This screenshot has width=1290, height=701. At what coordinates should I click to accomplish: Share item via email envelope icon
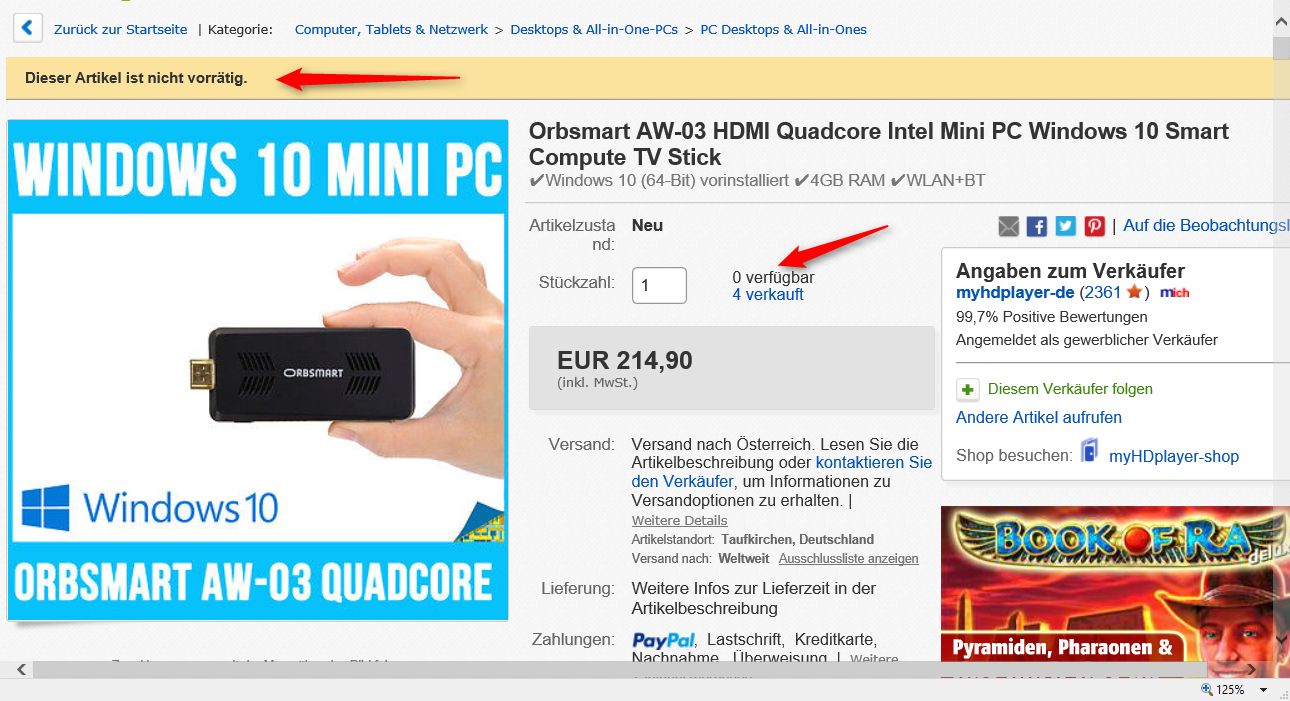pos(1009,227)
